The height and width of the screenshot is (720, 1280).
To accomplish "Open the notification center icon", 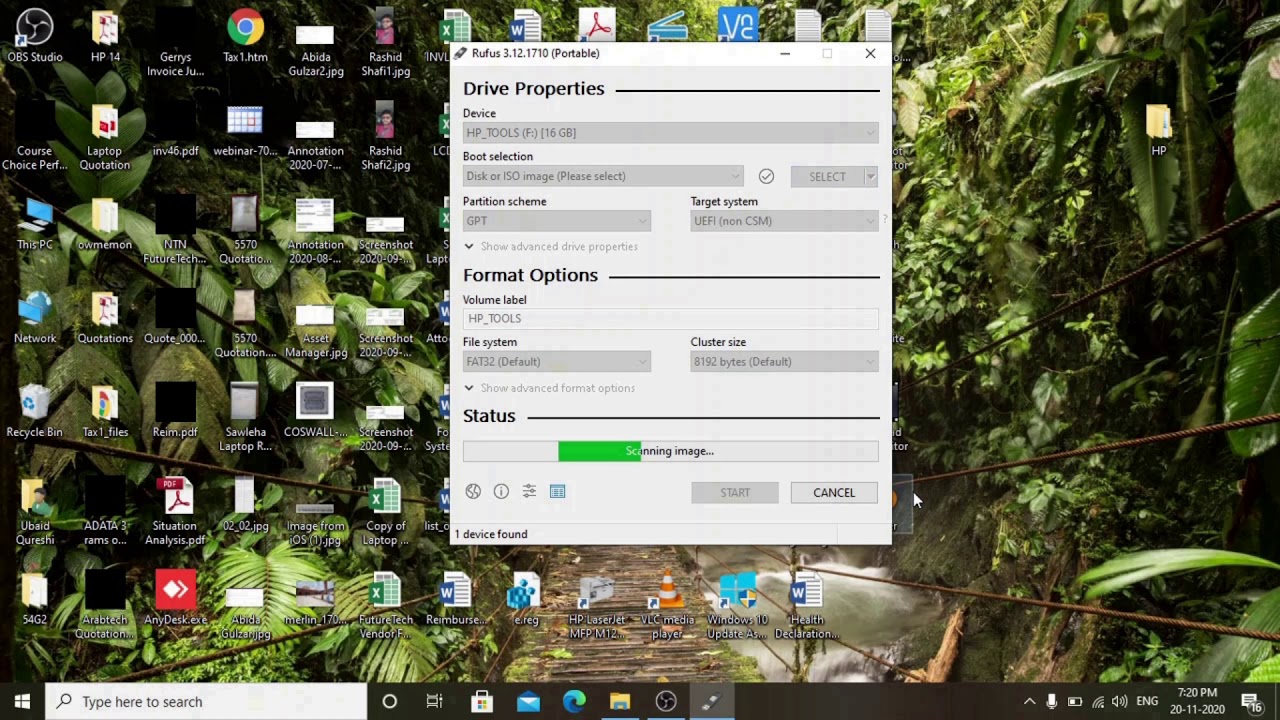I will point(1251,701).
